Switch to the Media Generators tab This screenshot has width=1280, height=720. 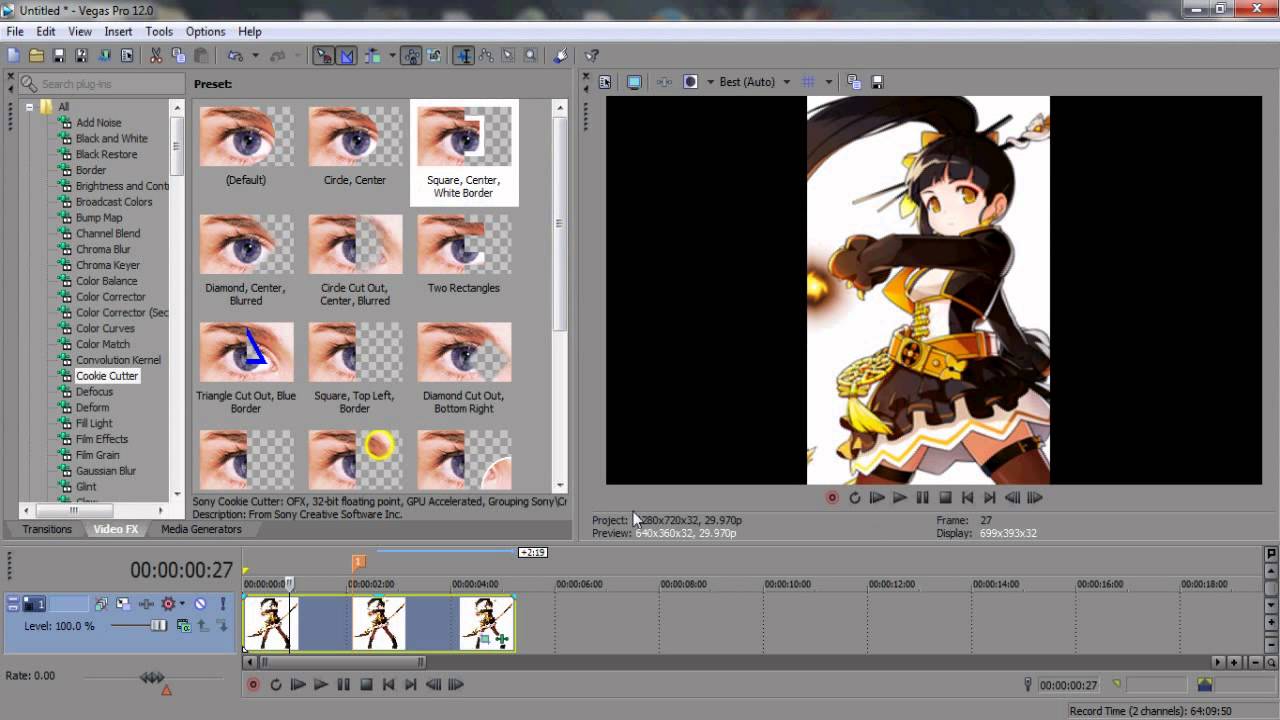[x=201, y=529]
